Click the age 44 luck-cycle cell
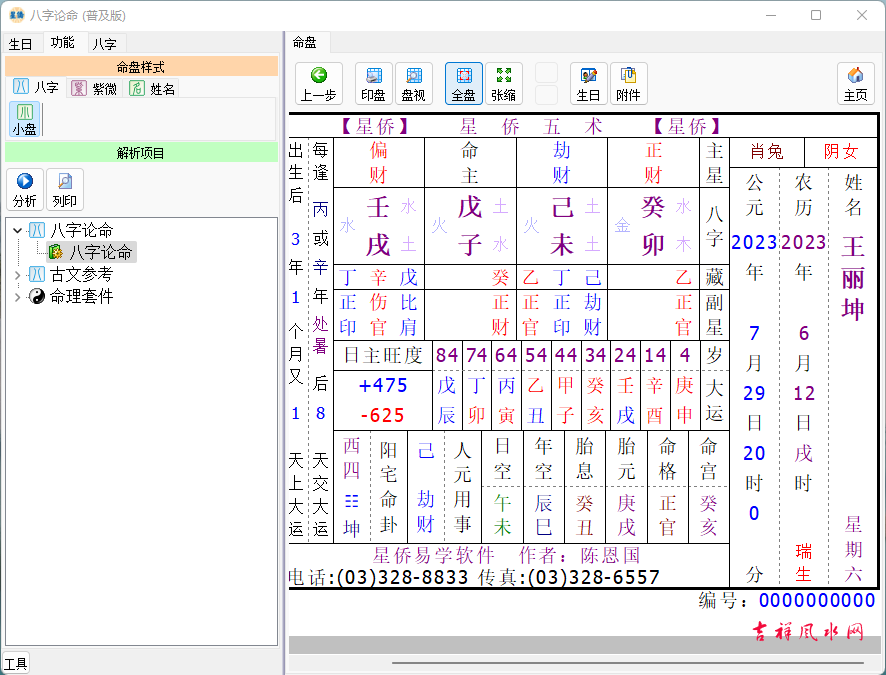Viewport: 886px width, 675px height. [566, 355]
